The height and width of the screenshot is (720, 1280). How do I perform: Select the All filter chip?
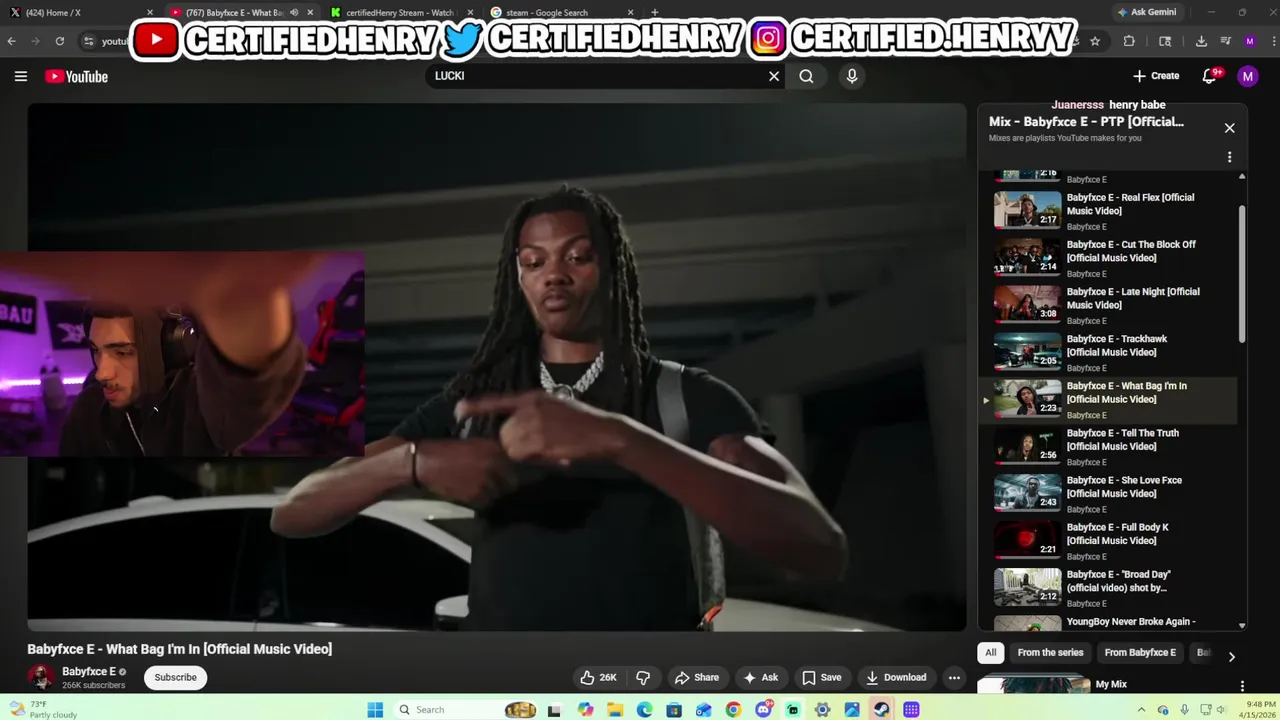[990, 653]
